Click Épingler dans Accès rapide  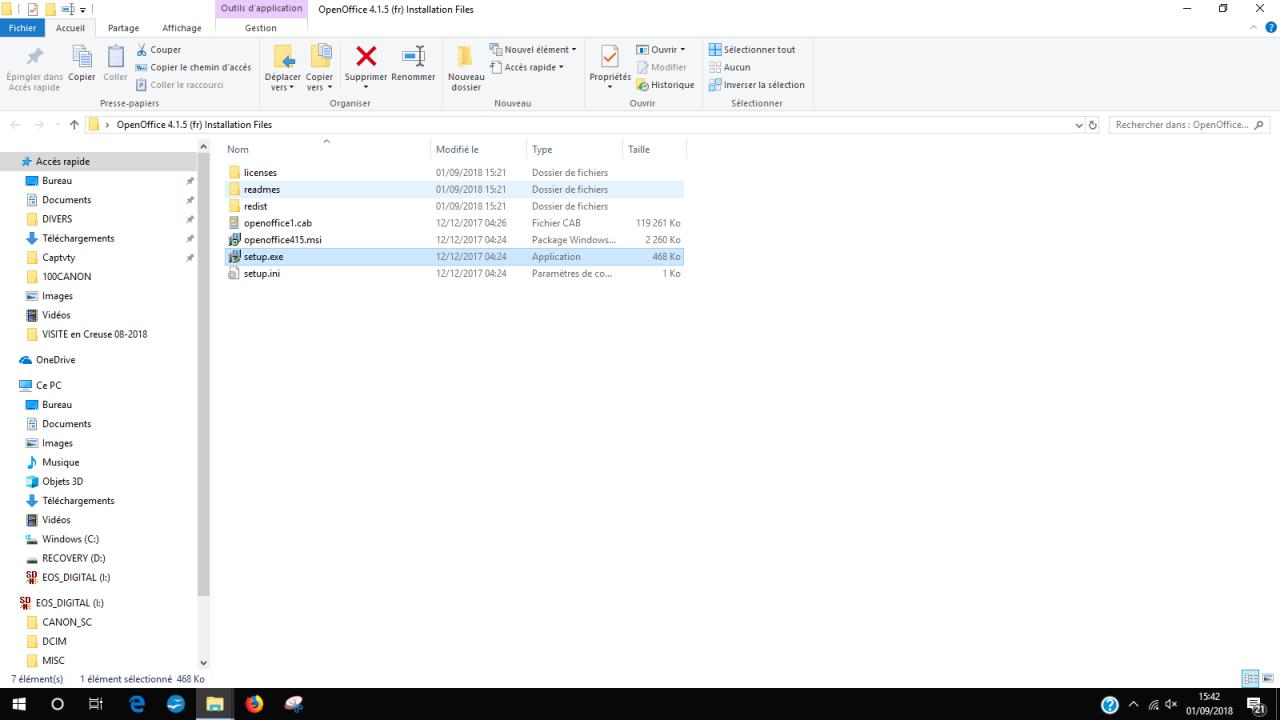pyautogui.click(x=34, y=68)
